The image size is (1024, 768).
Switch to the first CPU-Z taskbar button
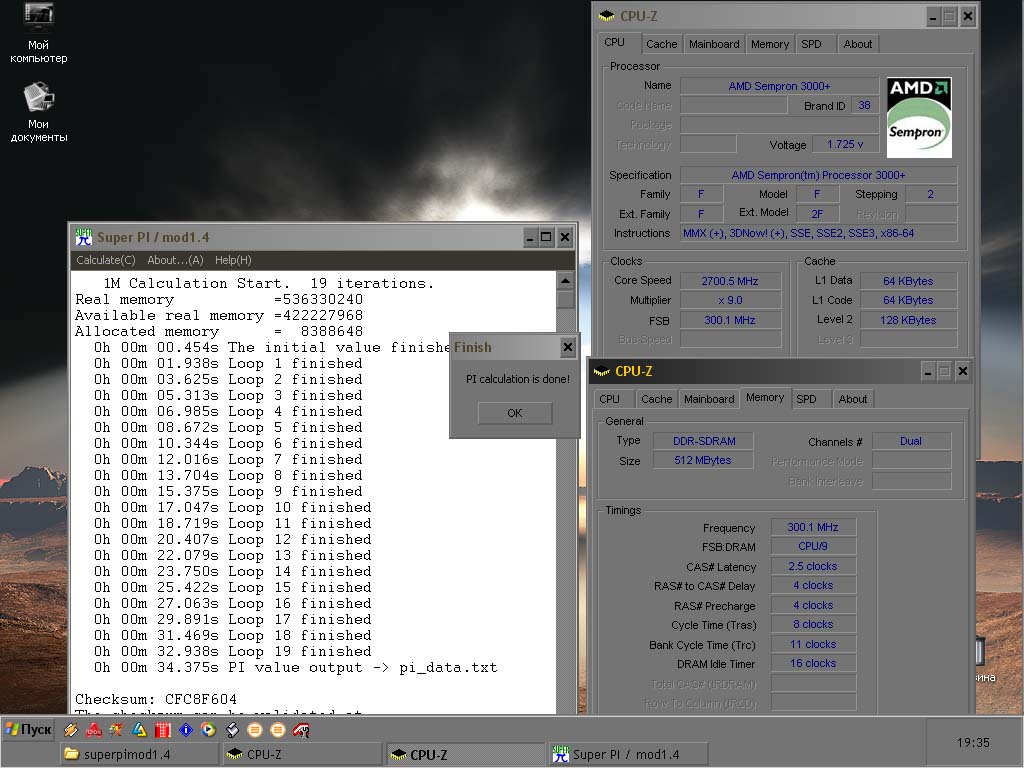(x=302, y=754)
